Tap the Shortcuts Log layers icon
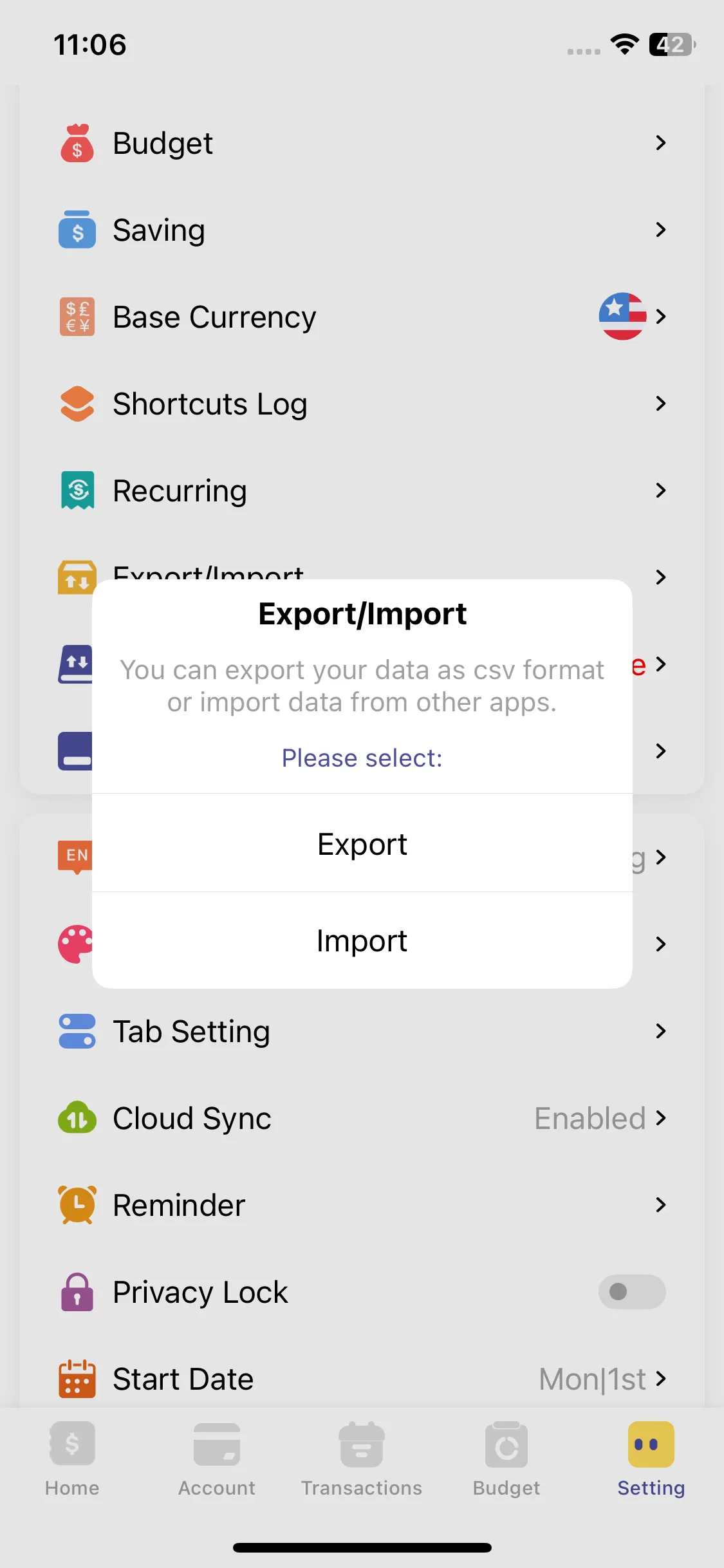Image resolution: width=724 pixels, height=1568 pixels. pyautogui.click(x=77, y=404)
